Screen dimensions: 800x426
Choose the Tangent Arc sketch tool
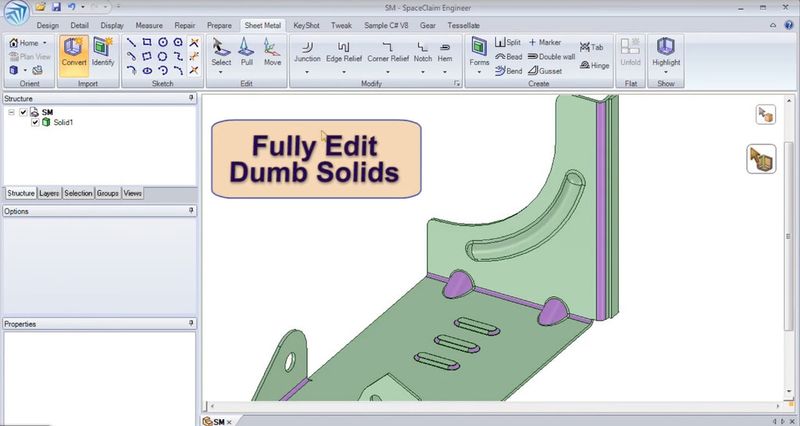131,70
